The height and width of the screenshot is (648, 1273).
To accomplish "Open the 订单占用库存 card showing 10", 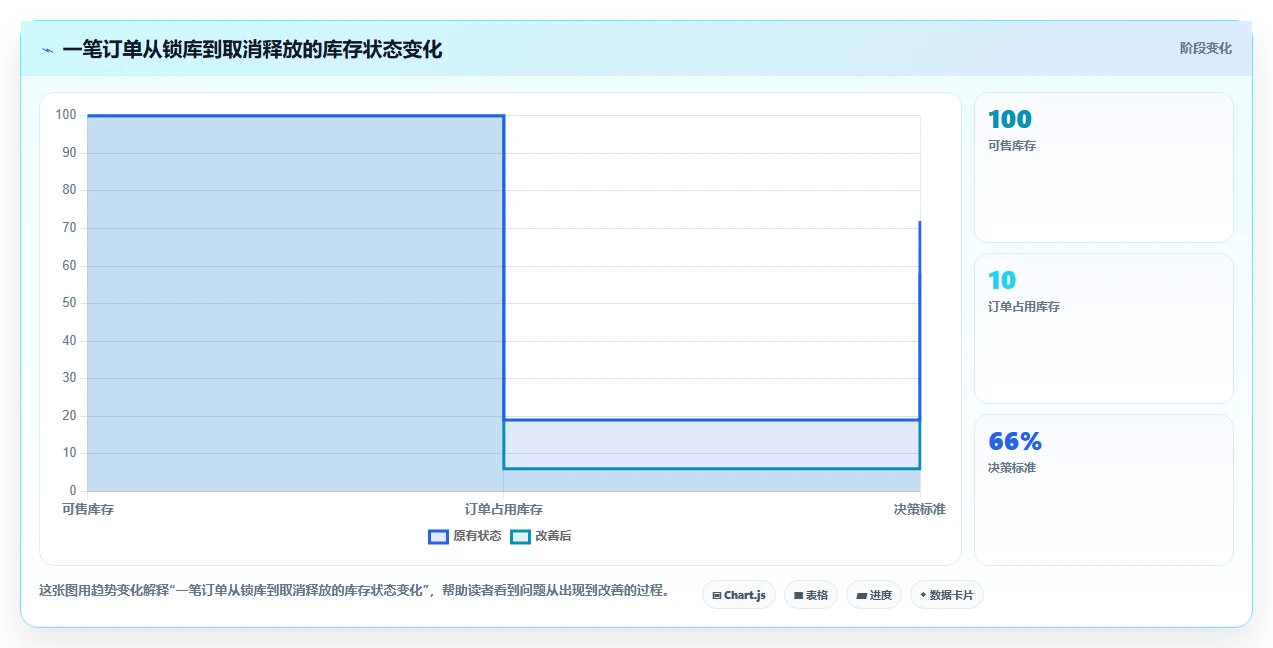I will [x=1103, y=328].
